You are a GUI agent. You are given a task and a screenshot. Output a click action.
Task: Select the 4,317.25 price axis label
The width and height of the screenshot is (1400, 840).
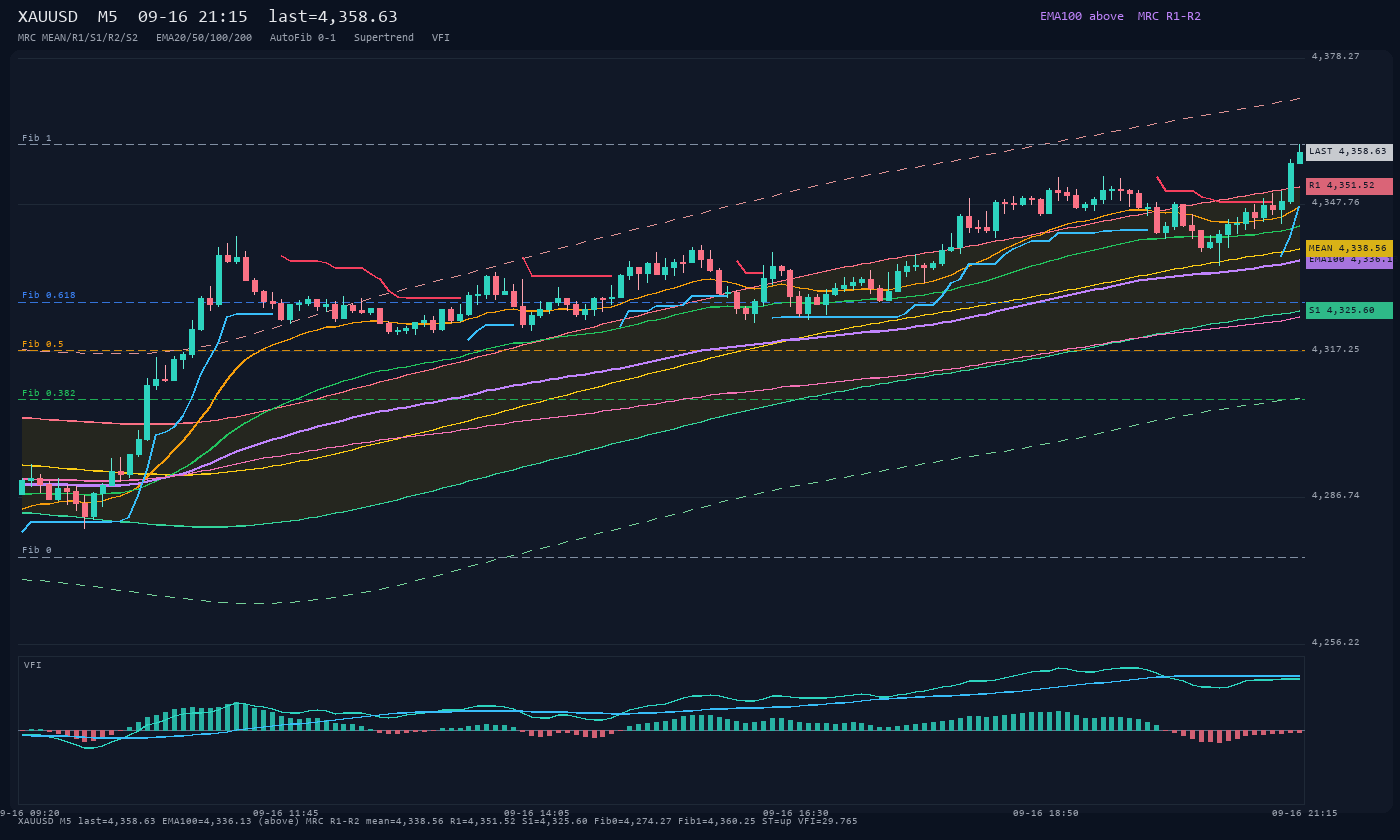(1336, 349)
